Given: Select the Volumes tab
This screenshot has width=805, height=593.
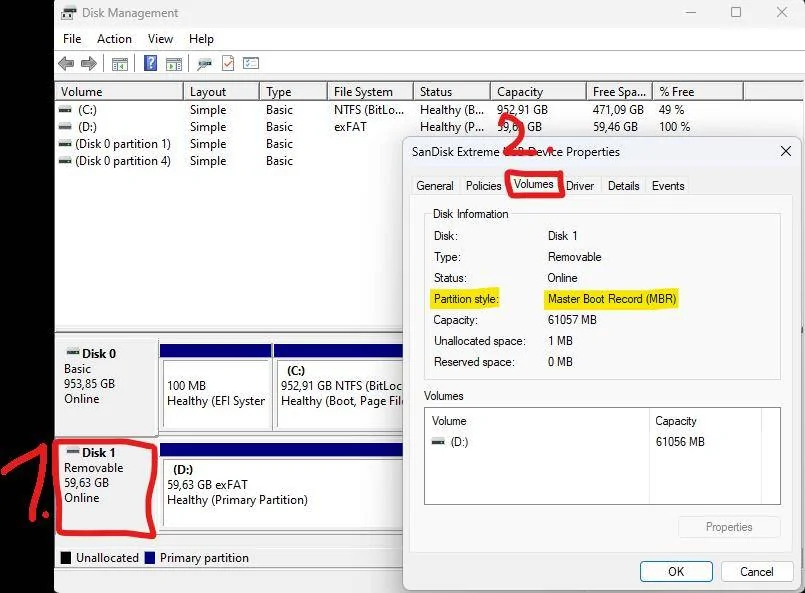Looking at the screenshot, I should tap(534, 184).
